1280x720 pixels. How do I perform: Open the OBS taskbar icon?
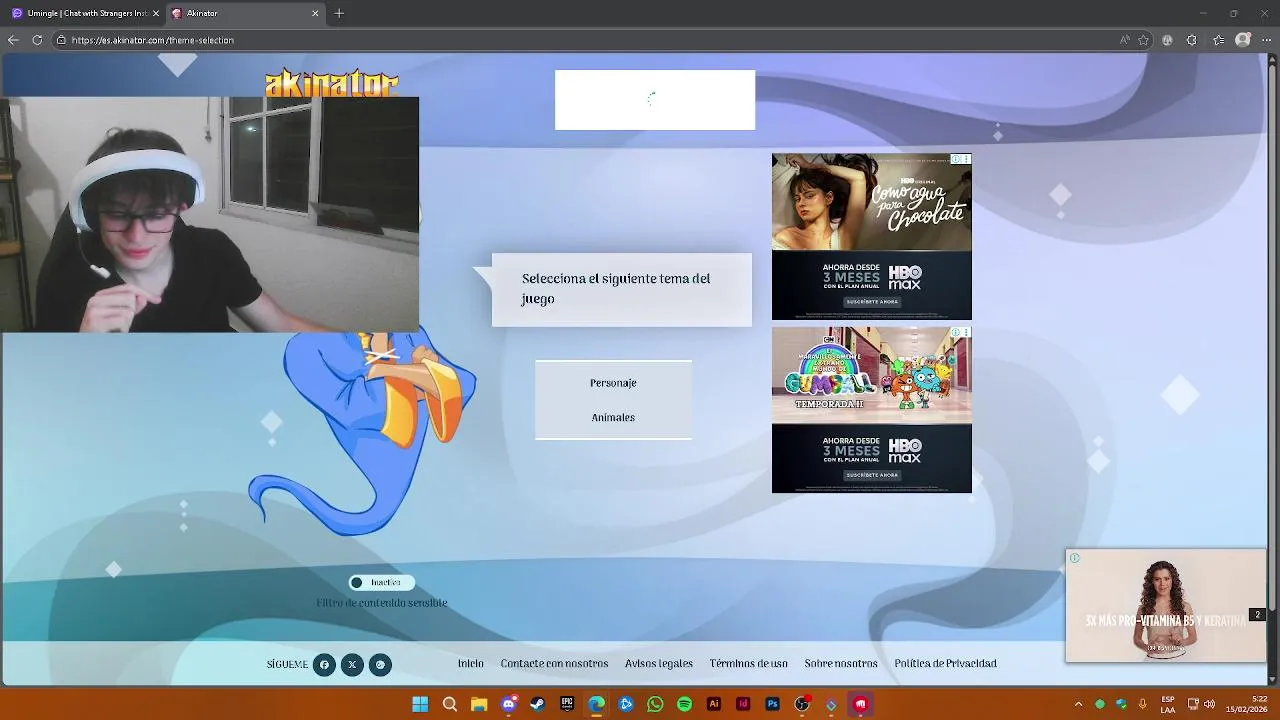pos(802,704)
